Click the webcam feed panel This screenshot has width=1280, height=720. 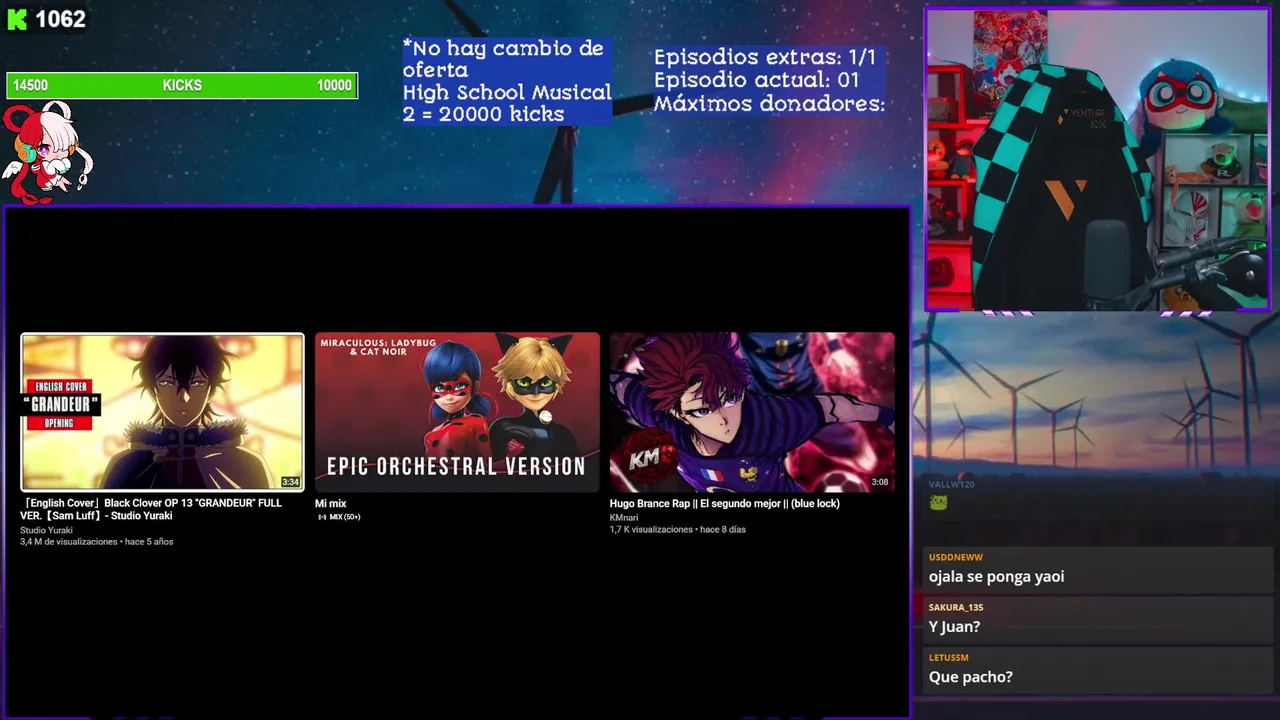tap(1097, 160)
